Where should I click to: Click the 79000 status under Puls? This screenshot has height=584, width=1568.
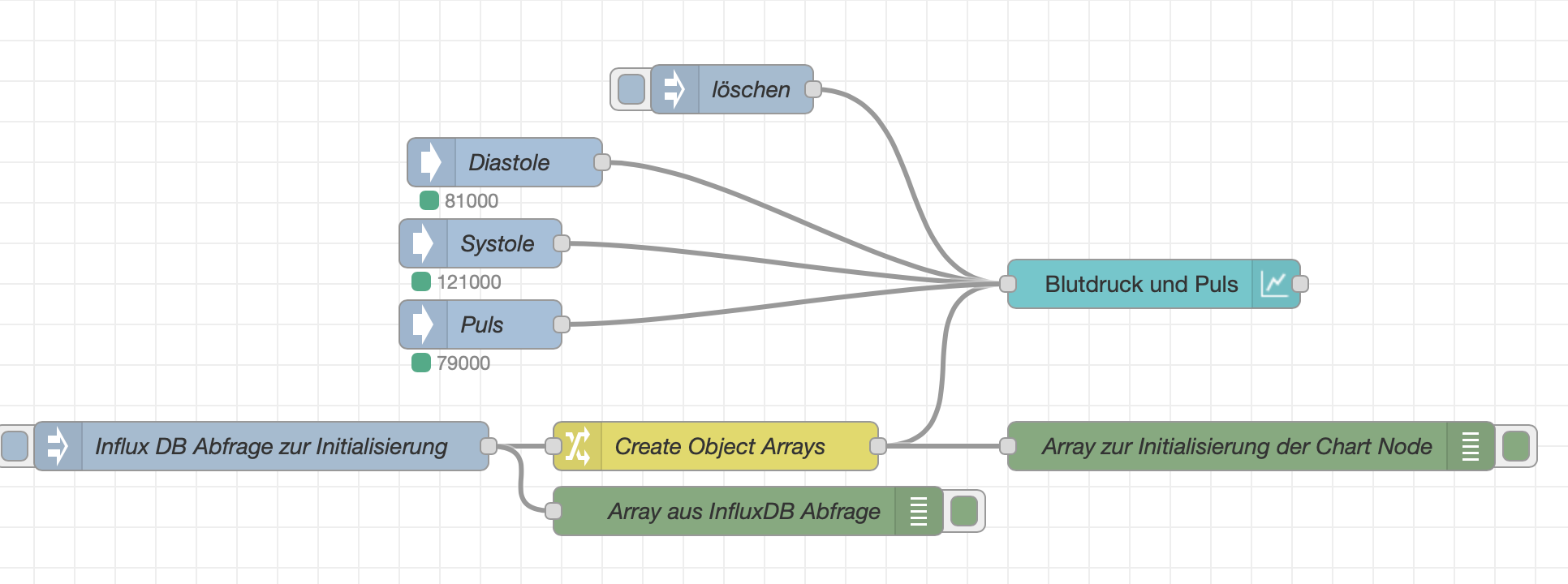click(x=463, y=363)
